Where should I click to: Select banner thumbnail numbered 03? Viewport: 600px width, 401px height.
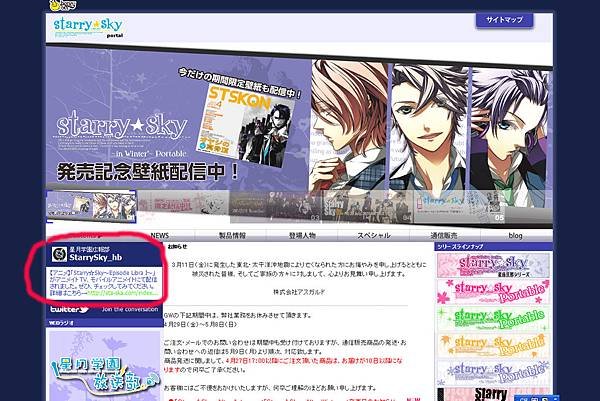[275, 207]
